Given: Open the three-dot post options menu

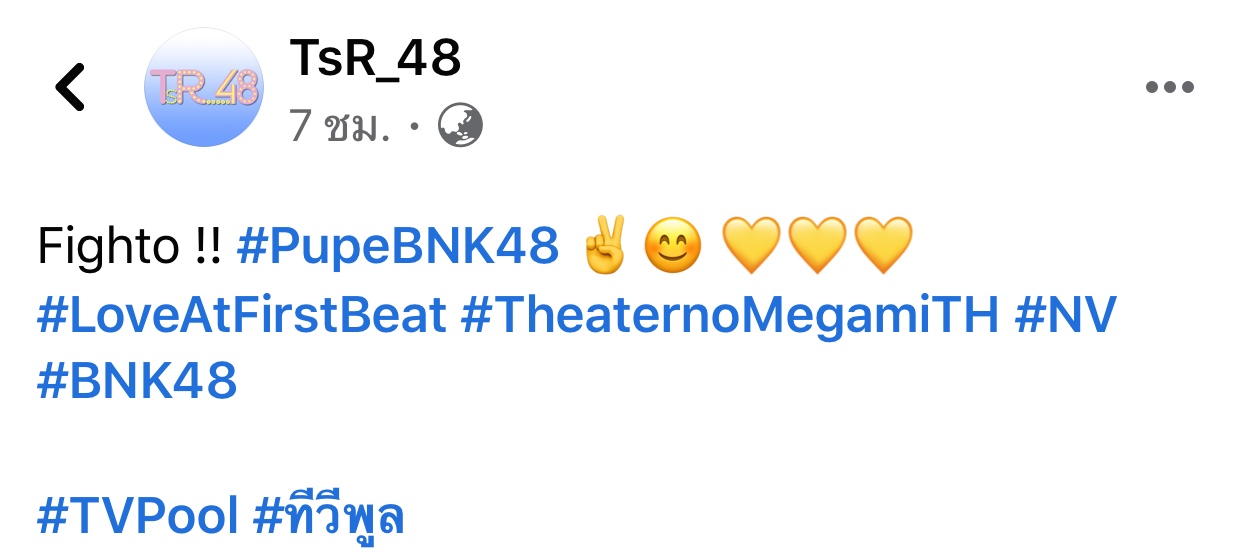Looking at the screenshot, I should pyautogui.click(x=1169, y=87).
